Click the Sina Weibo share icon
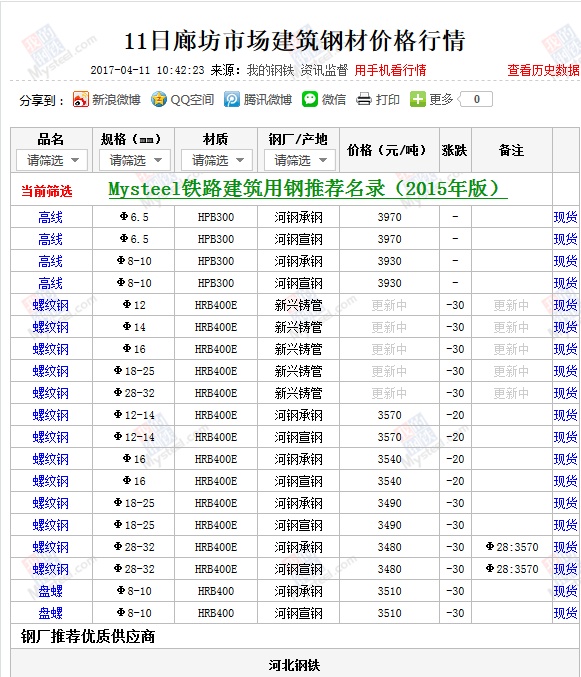Image resolution: width=581 pixels, height=677 pixels. pyautogui.click(x=81, y=99)
